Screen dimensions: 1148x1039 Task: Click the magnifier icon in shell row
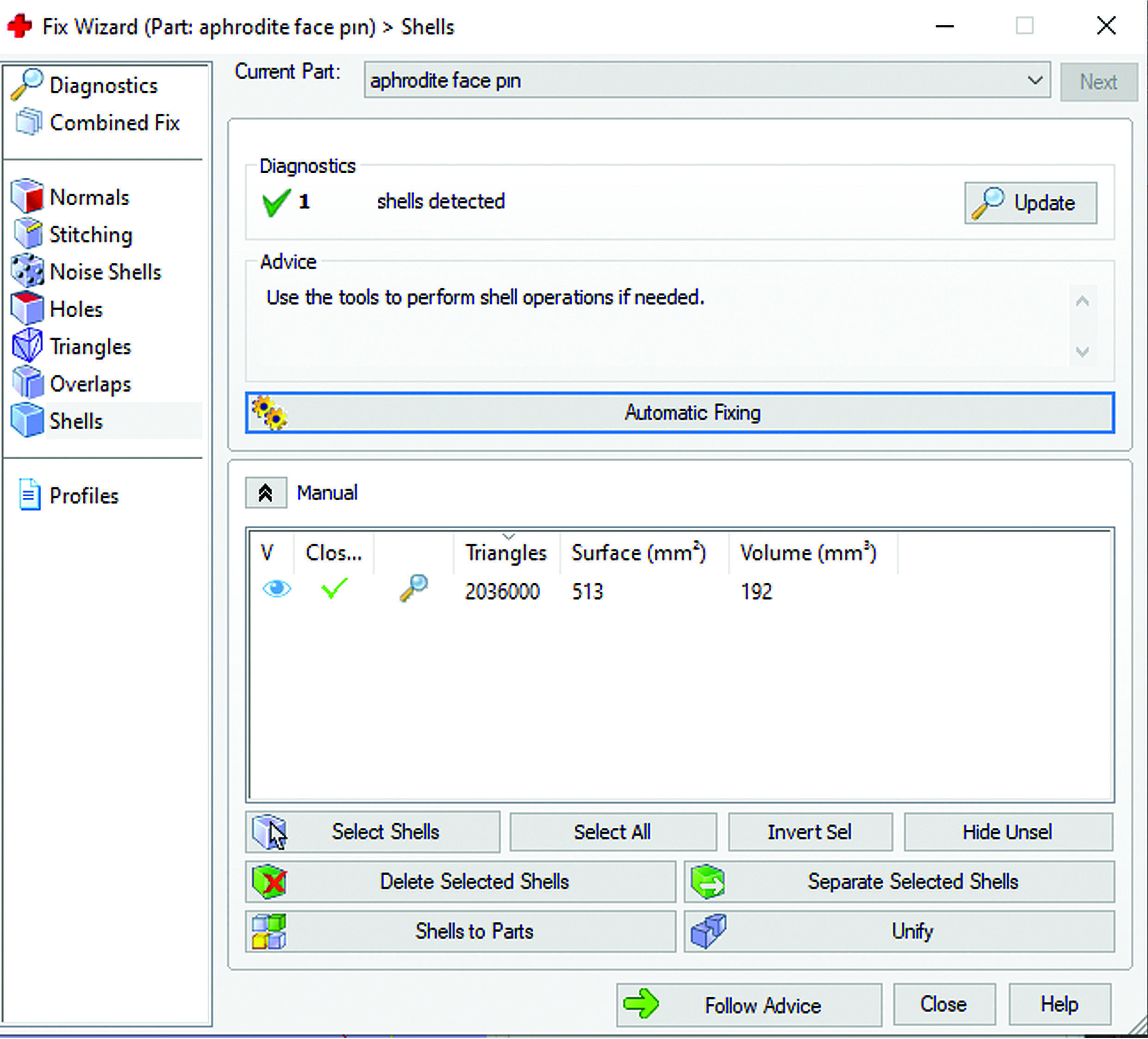413,588
